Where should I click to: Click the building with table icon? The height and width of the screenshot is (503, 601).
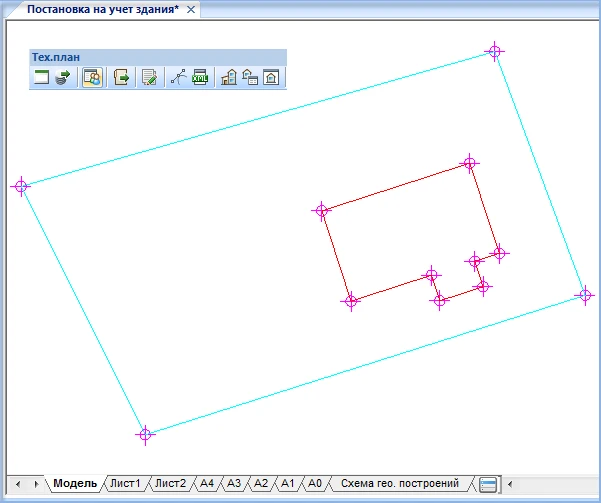click(x=249, y=77)
